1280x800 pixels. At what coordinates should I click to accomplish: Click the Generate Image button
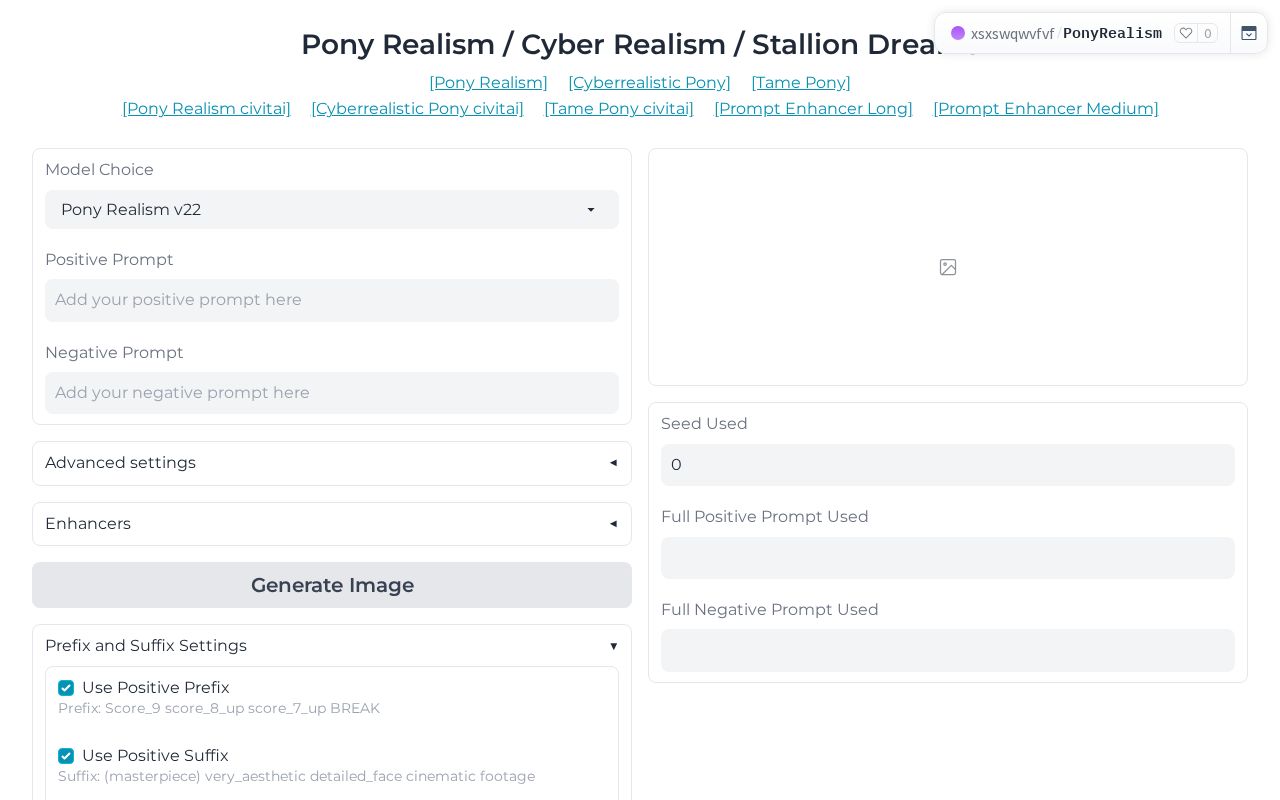point(332,585)
